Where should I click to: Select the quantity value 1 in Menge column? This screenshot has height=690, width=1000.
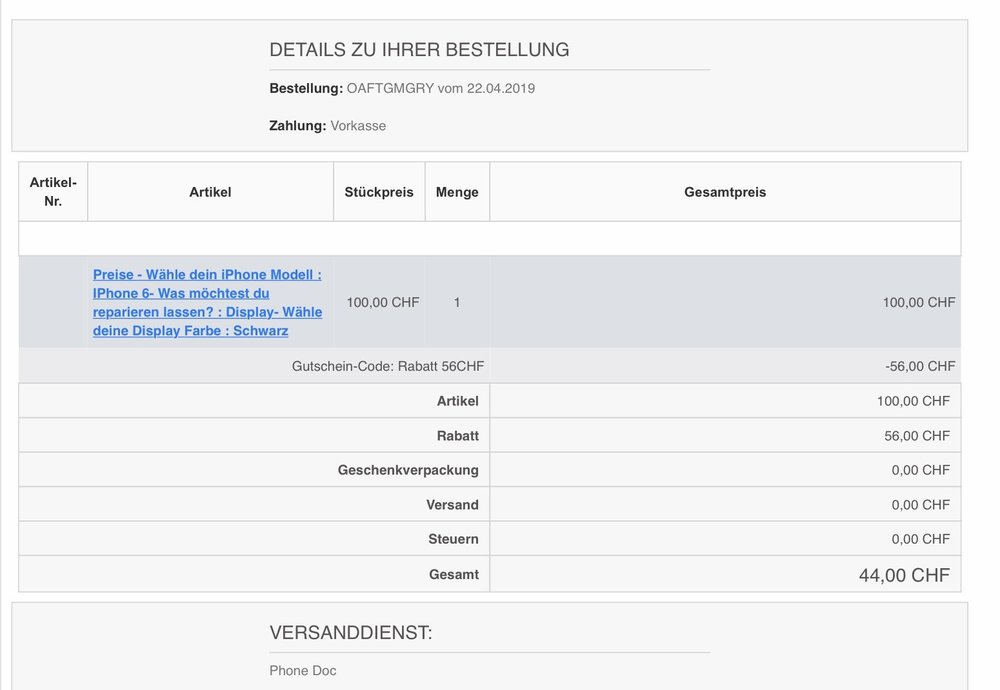(457, 302)
